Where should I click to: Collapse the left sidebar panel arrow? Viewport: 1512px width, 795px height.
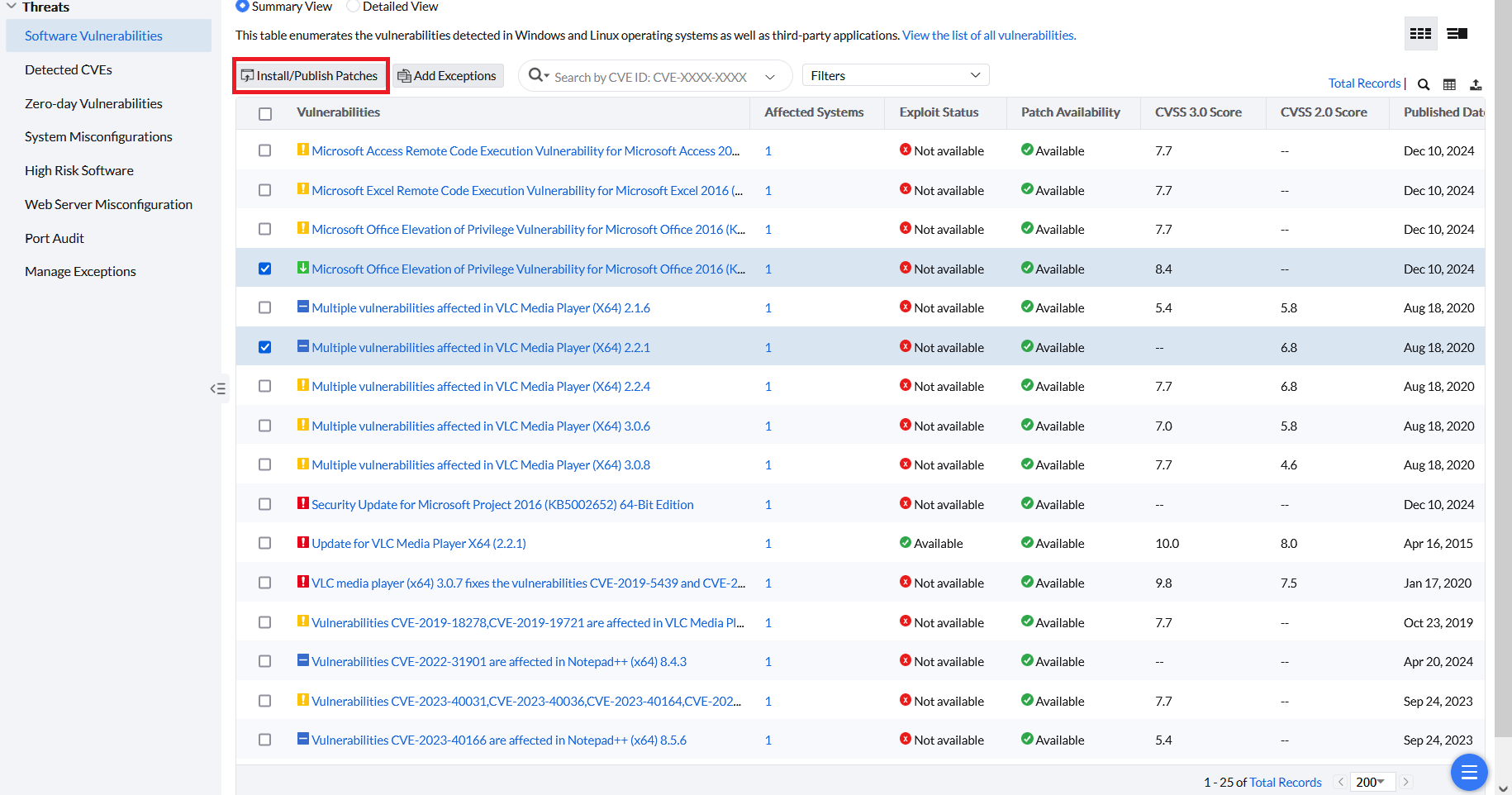[218, 388]
